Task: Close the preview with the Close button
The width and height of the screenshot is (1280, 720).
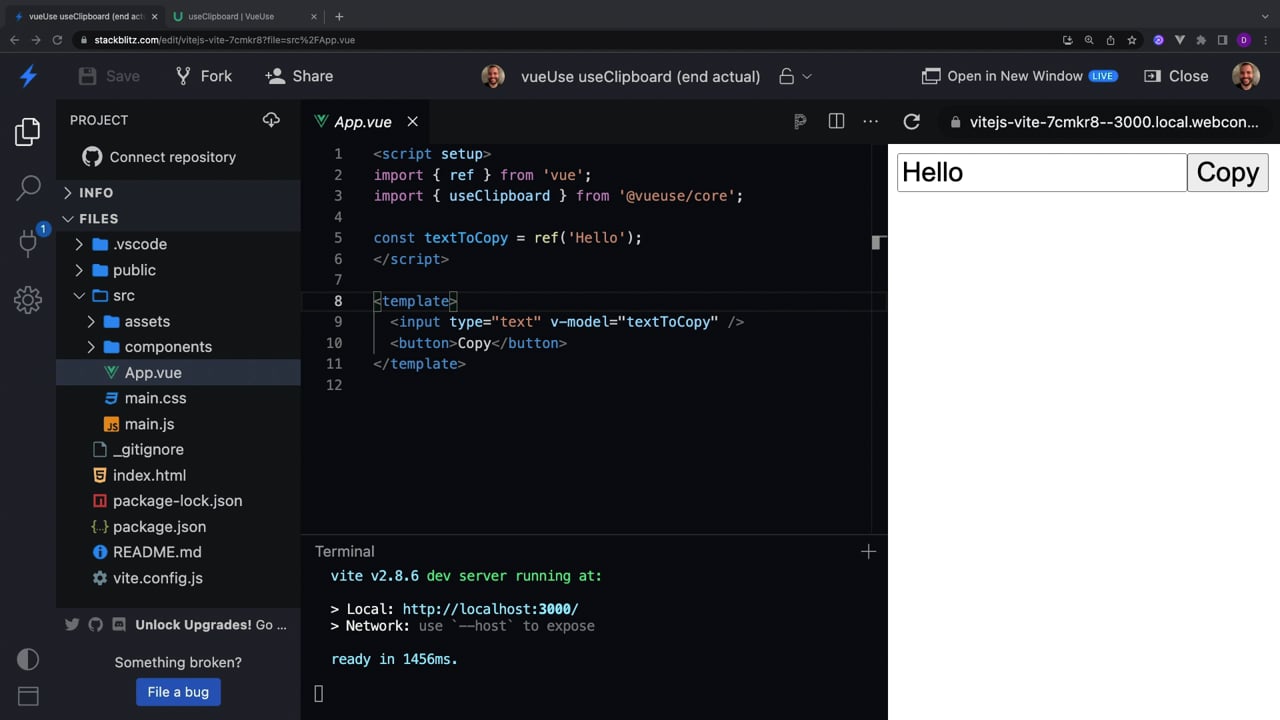Action: pyautogui.click(x=1176, y=76)
